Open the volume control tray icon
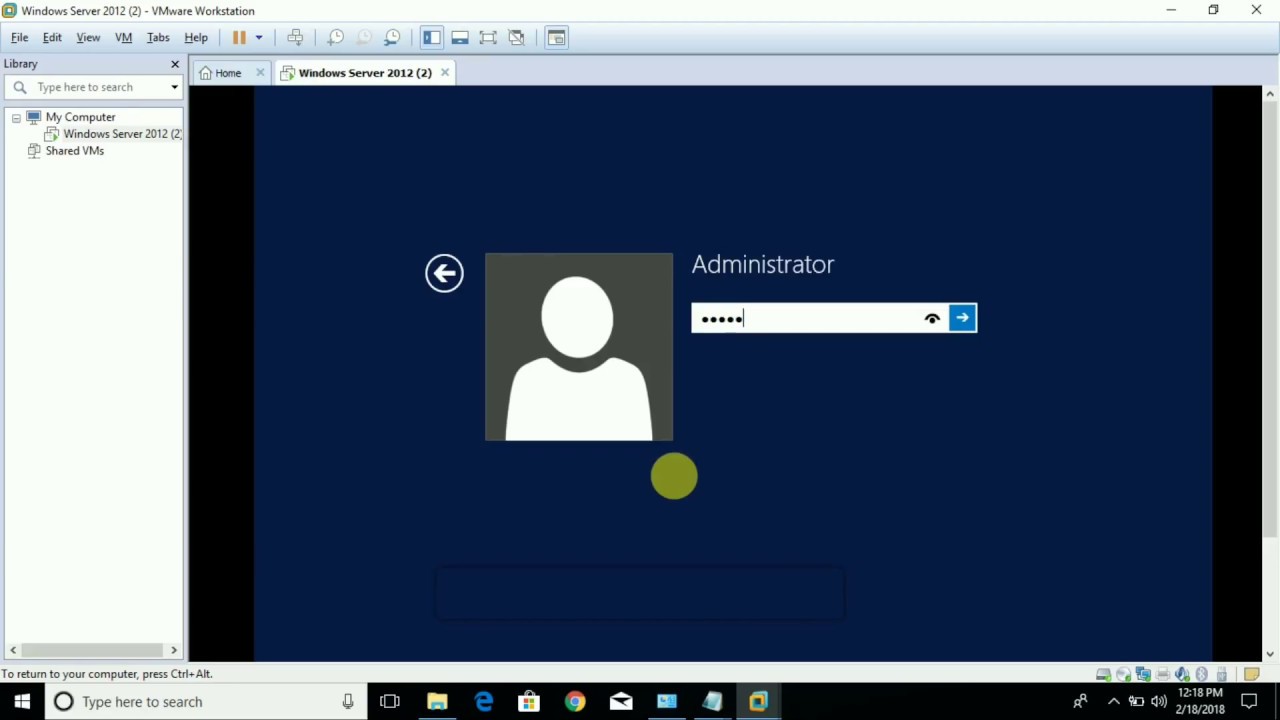 1160,702
